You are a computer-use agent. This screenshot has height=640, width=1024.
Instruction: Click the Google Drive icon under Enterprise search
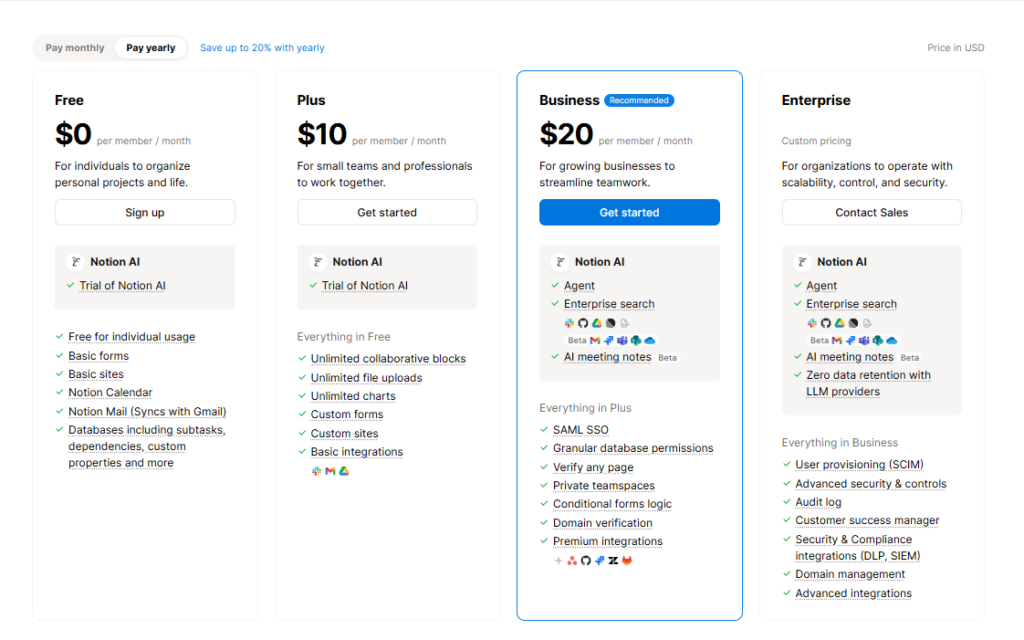pyautogui.click(x=596, y=323)
